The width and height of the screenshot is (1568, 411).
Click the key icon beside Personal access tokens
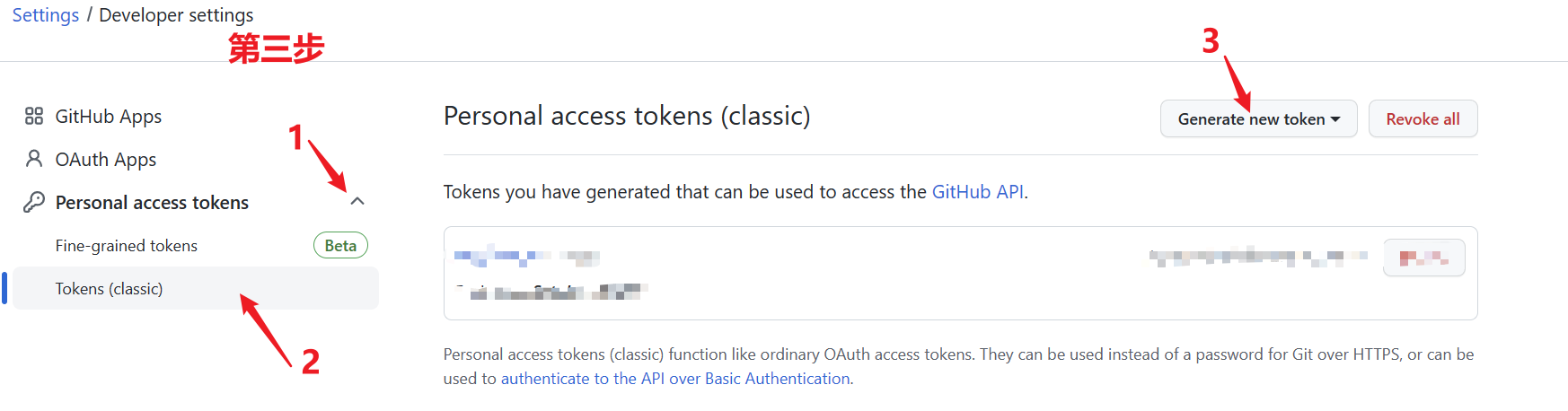click(34, 202)
